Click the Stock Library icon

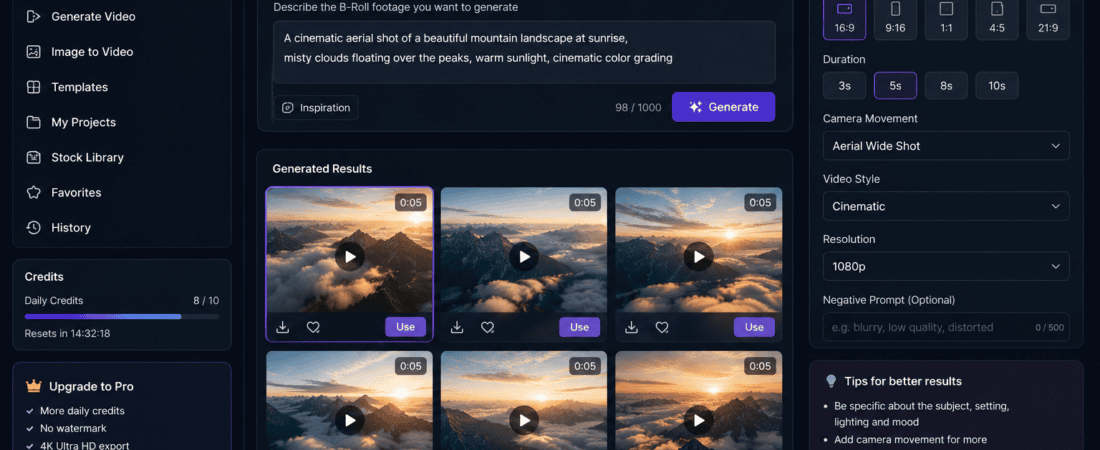pos(33,157)
